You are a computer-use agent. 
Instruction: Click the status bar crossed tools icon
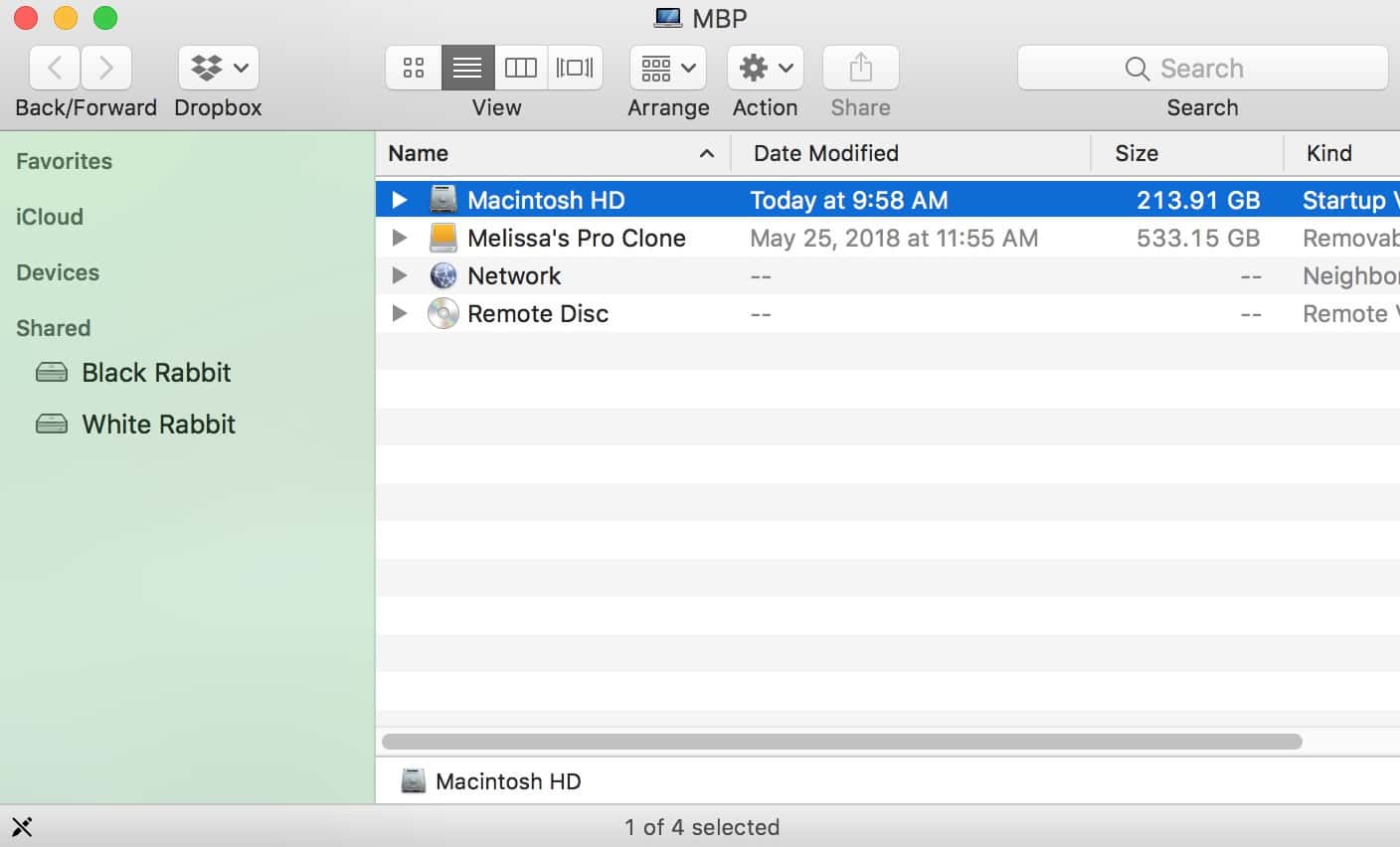pos(22,827)
